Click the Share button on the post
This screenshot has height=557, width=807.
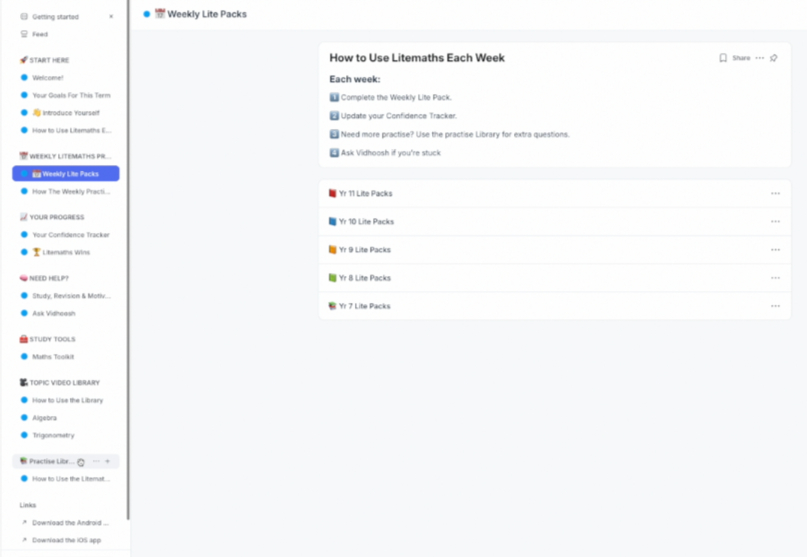[741, 58]
